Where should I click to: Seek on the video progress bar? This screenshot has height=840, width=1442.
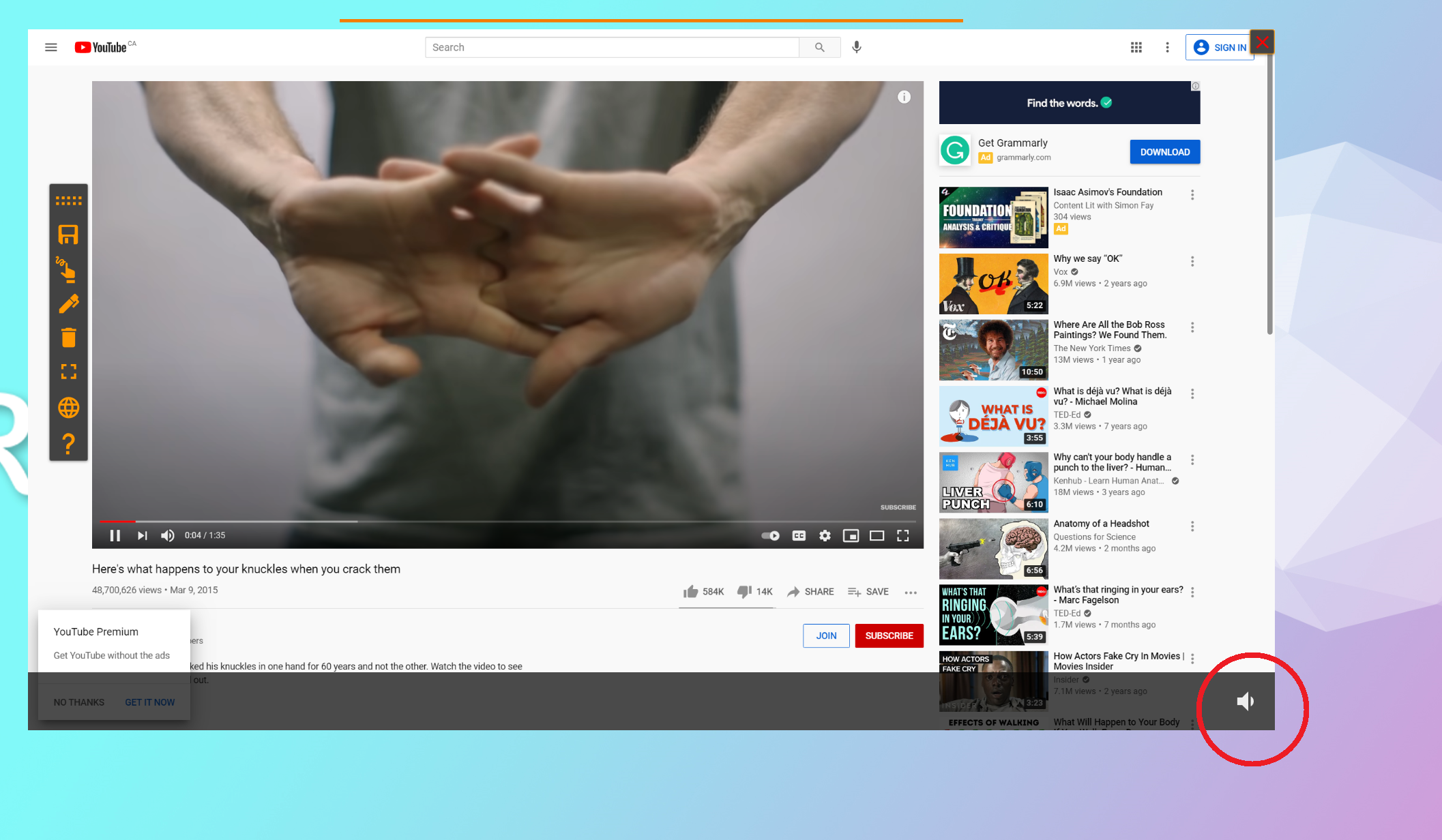[x=507, y=522]
